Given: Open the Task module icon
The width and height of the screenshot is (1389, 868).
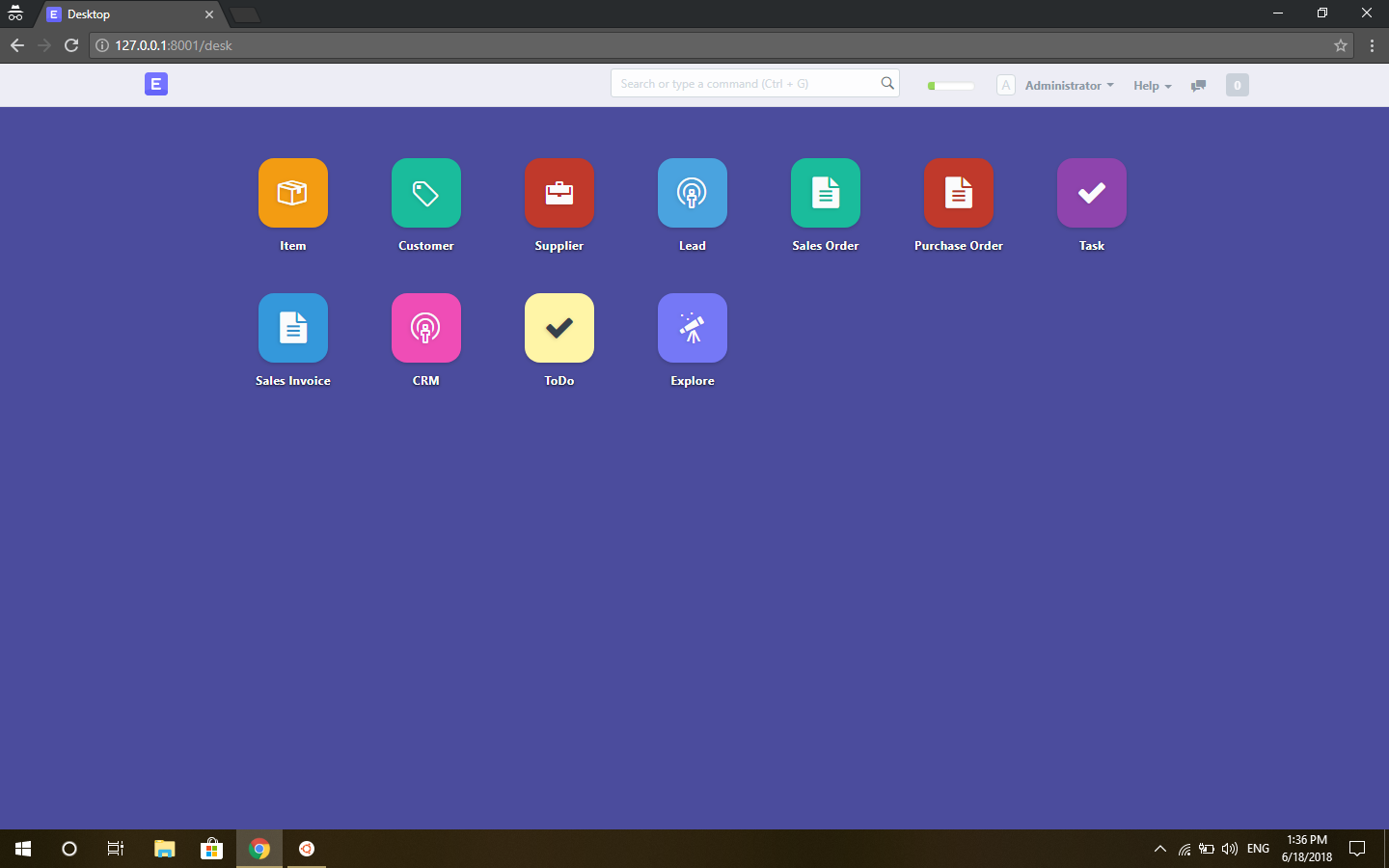Looking at the screenshot, I should 1092,193.
